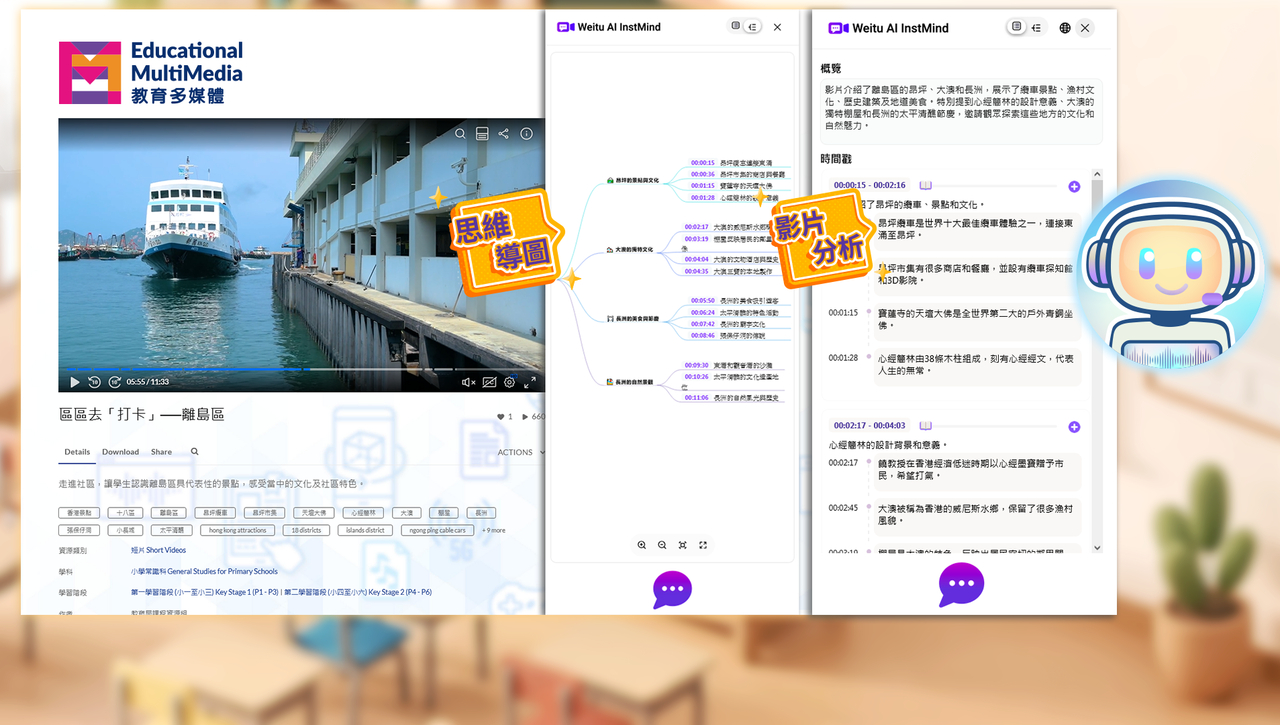
Task: Select the 十八區 tag
Action: point(127,512)
